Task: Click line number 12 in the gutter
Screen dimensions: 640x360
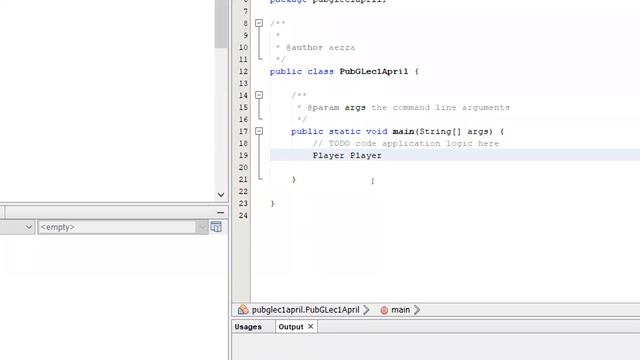Action: pos(243,71)
